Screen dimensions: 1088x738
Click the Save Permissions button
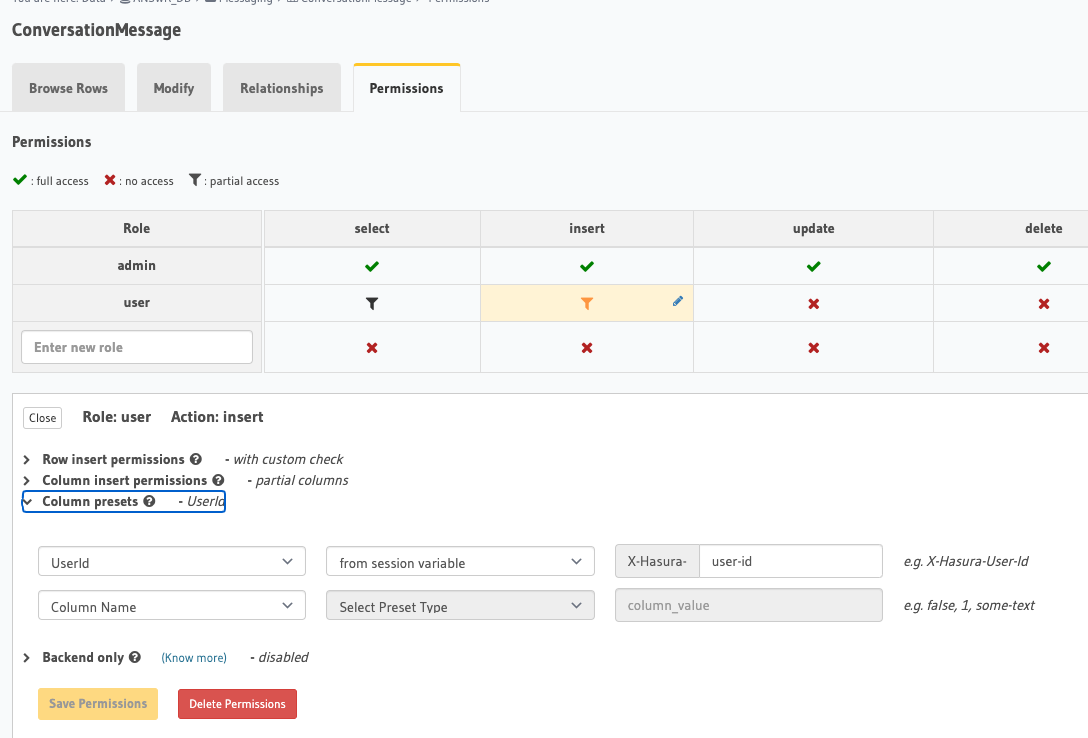pyautogui.click(x=97, y=703)
